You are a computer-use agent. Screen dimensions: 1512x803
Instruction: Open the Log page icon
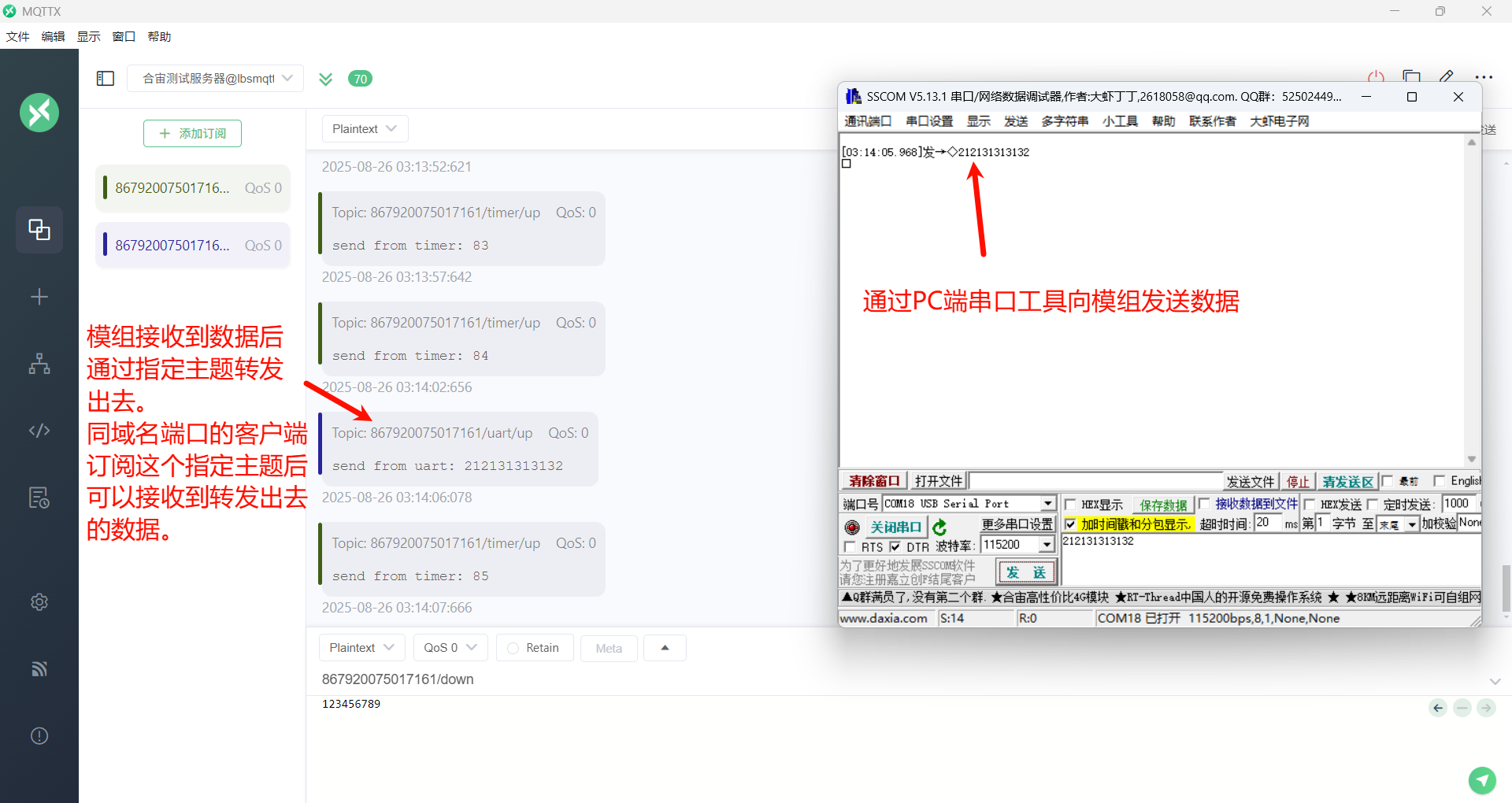tap(39, 498)
